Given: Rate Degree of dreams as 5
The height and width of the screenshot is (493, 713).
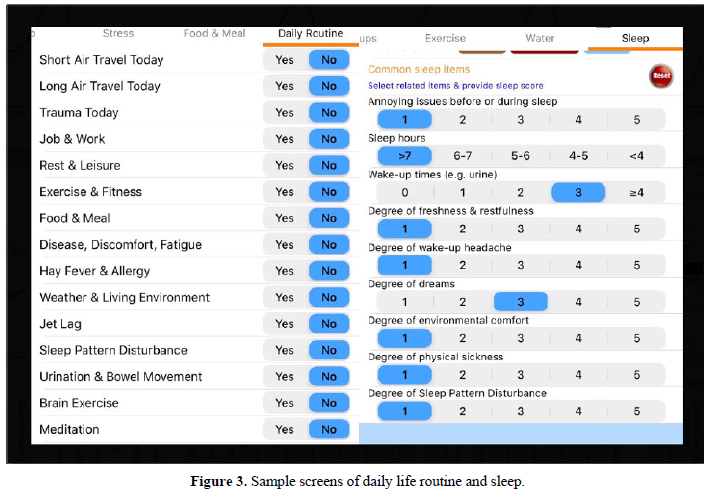Looking at the screenshot, I should [x=636, y=302].
